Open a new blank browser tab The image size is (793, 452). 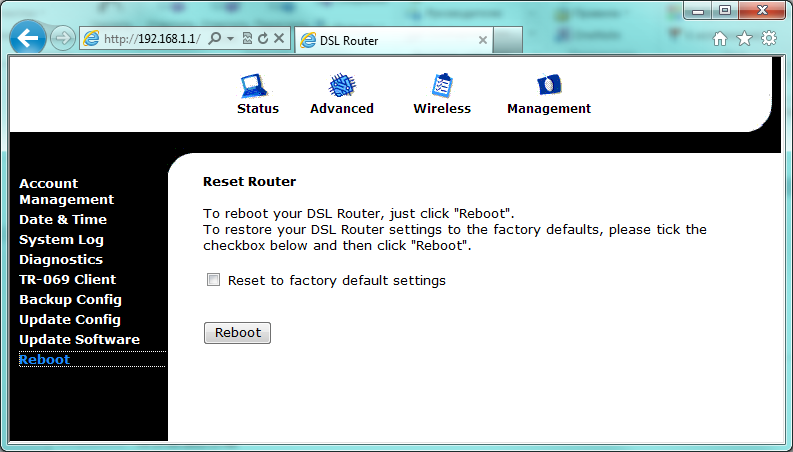tap(509, 40)
